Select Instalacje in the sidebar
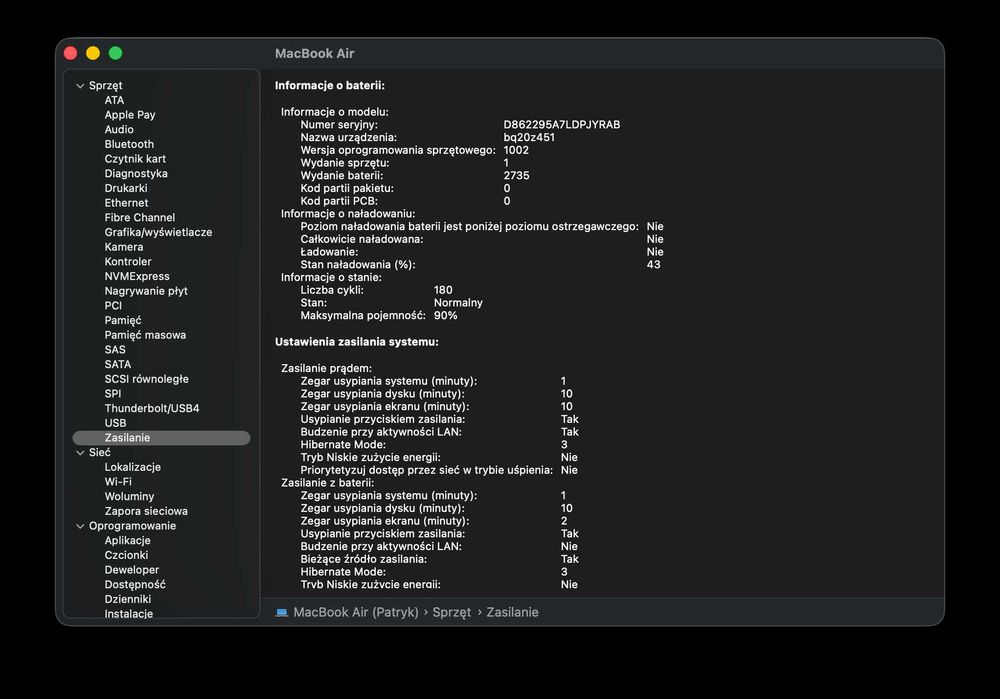The height and width of the screenshot is (699, 1000). point(128,614)
